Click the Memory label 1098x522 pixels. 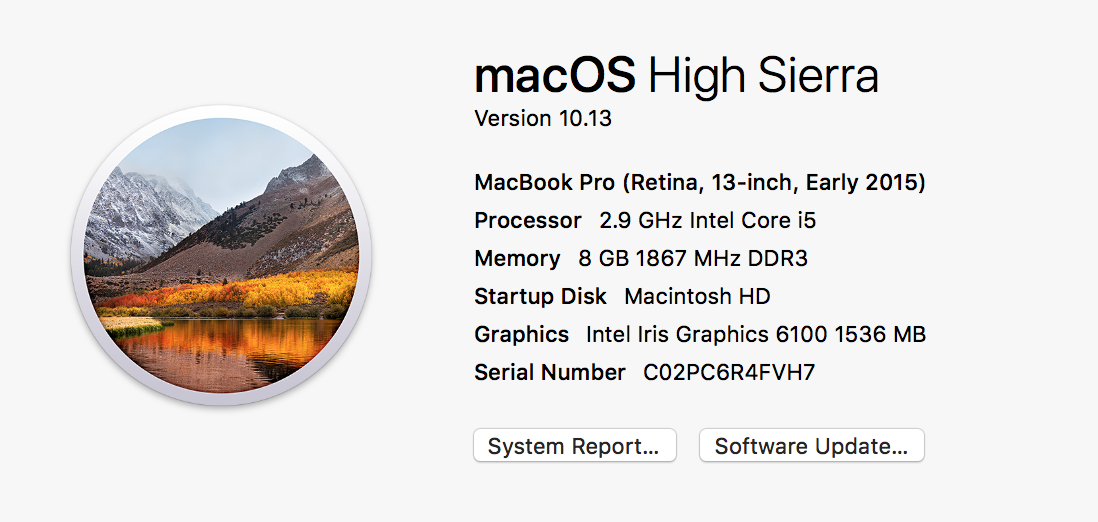coord(517,259)
